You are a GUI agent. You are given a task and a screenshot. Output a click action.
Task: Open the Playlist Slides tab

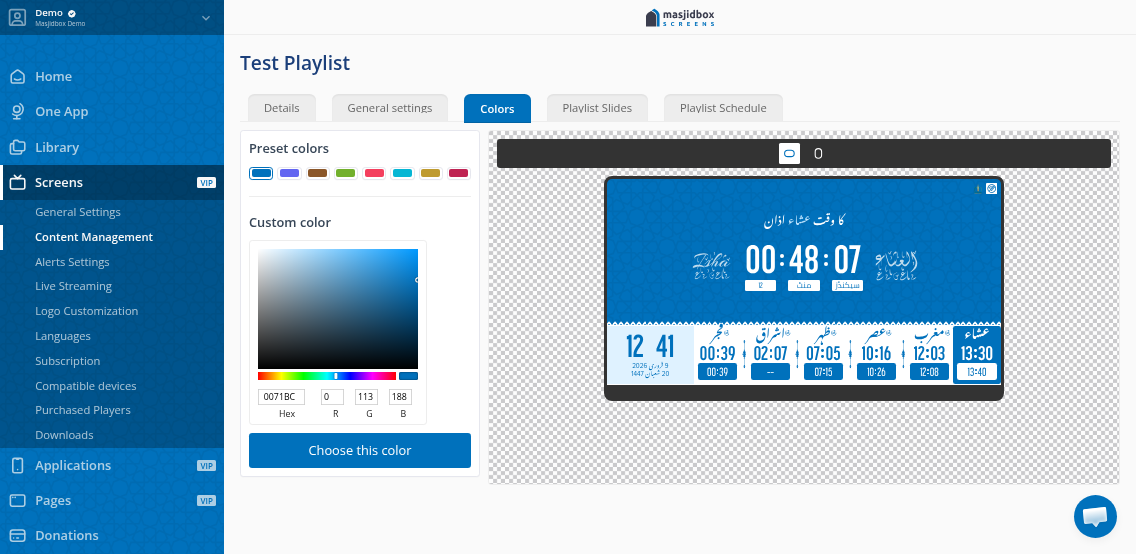tap(597, 108)
